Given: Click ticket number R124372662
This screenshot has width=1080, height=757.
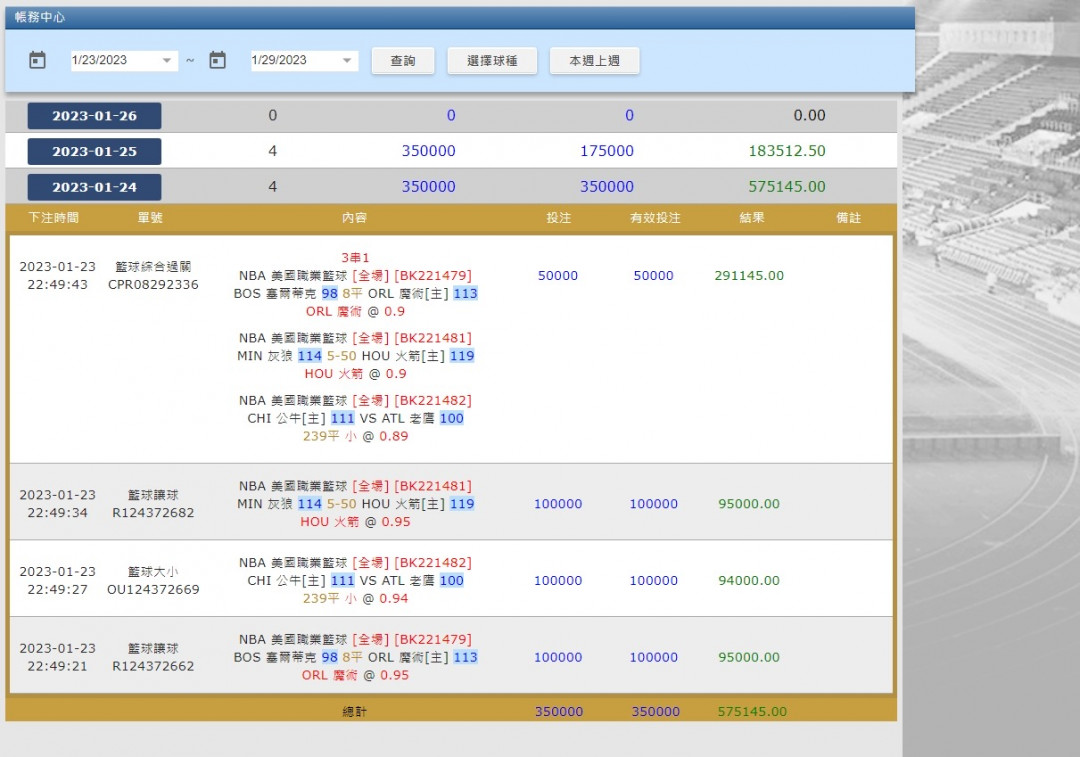Looking at the screenshot, I should pyautogui.click(x=153, y=666).
